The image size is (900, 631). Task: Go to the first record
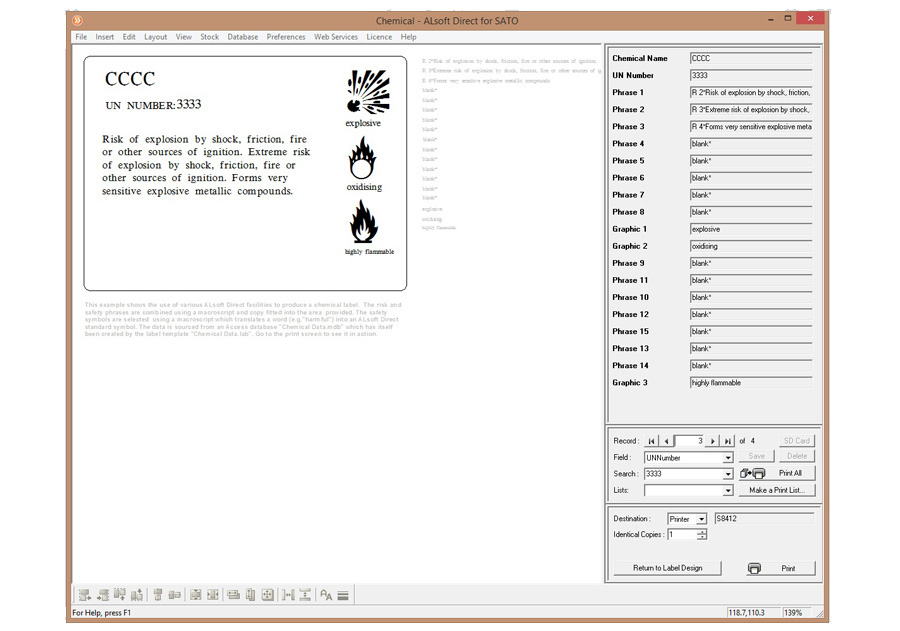point(652,440)
